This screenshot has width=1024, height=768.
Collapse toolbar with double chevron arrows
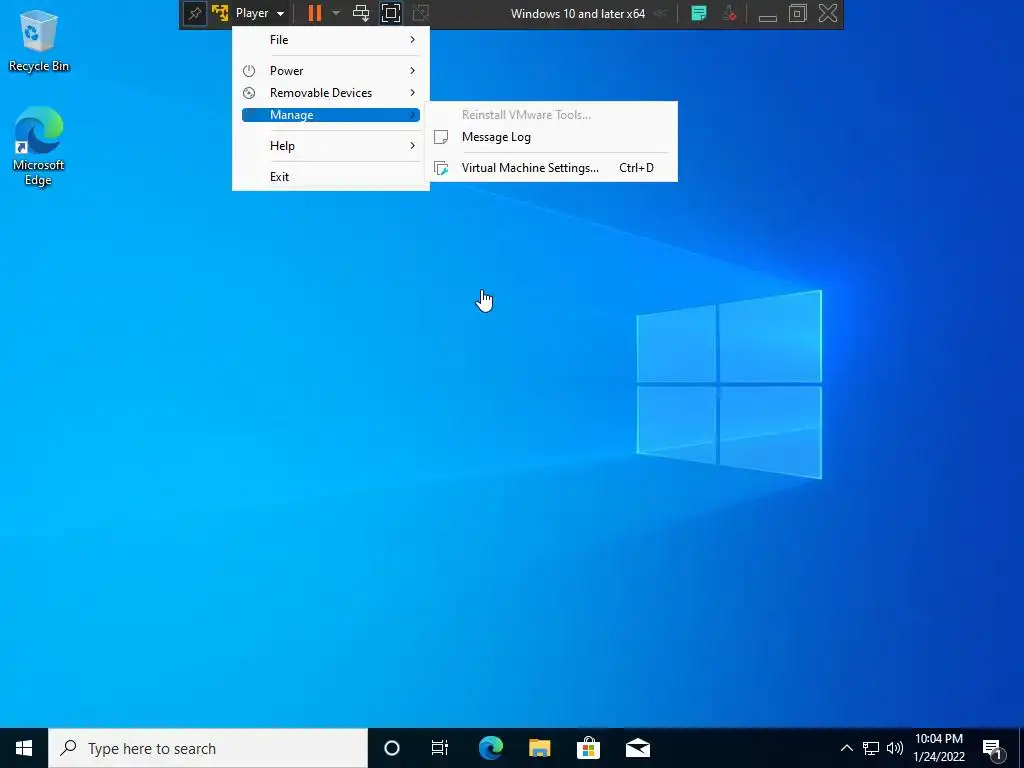click(x=661, y=14)
